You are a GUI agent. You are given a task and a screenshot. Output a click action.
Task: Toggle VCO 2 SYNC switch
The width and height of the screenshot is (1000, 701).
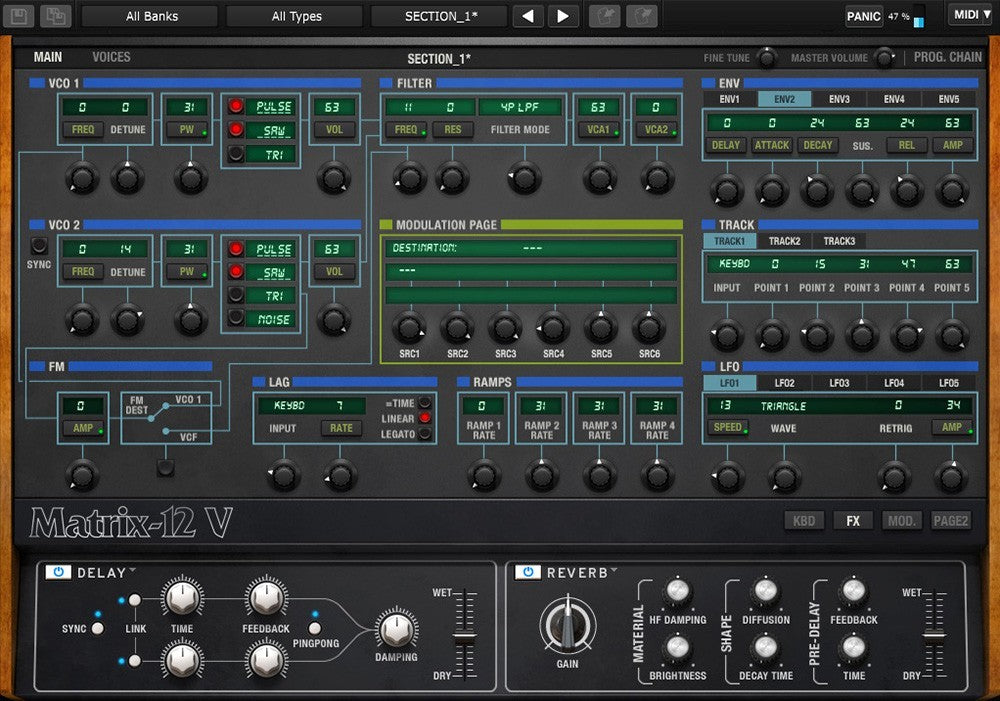(x=39, y=245)
